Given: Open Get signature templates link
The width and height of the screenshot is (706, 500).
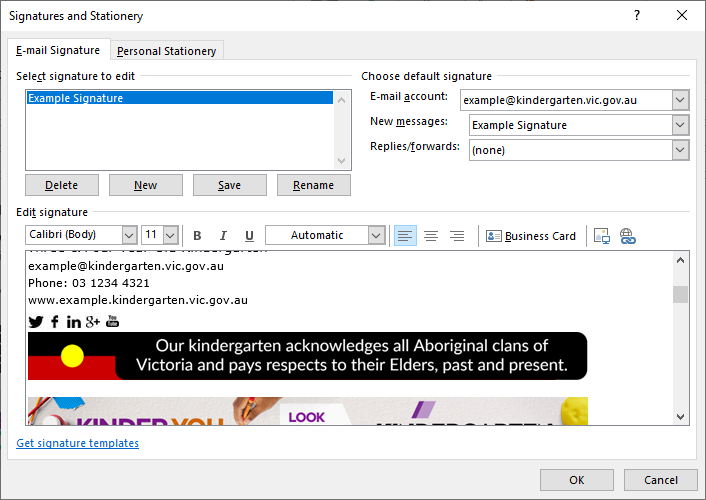Looking at the screenshot, I should (77, 443).
